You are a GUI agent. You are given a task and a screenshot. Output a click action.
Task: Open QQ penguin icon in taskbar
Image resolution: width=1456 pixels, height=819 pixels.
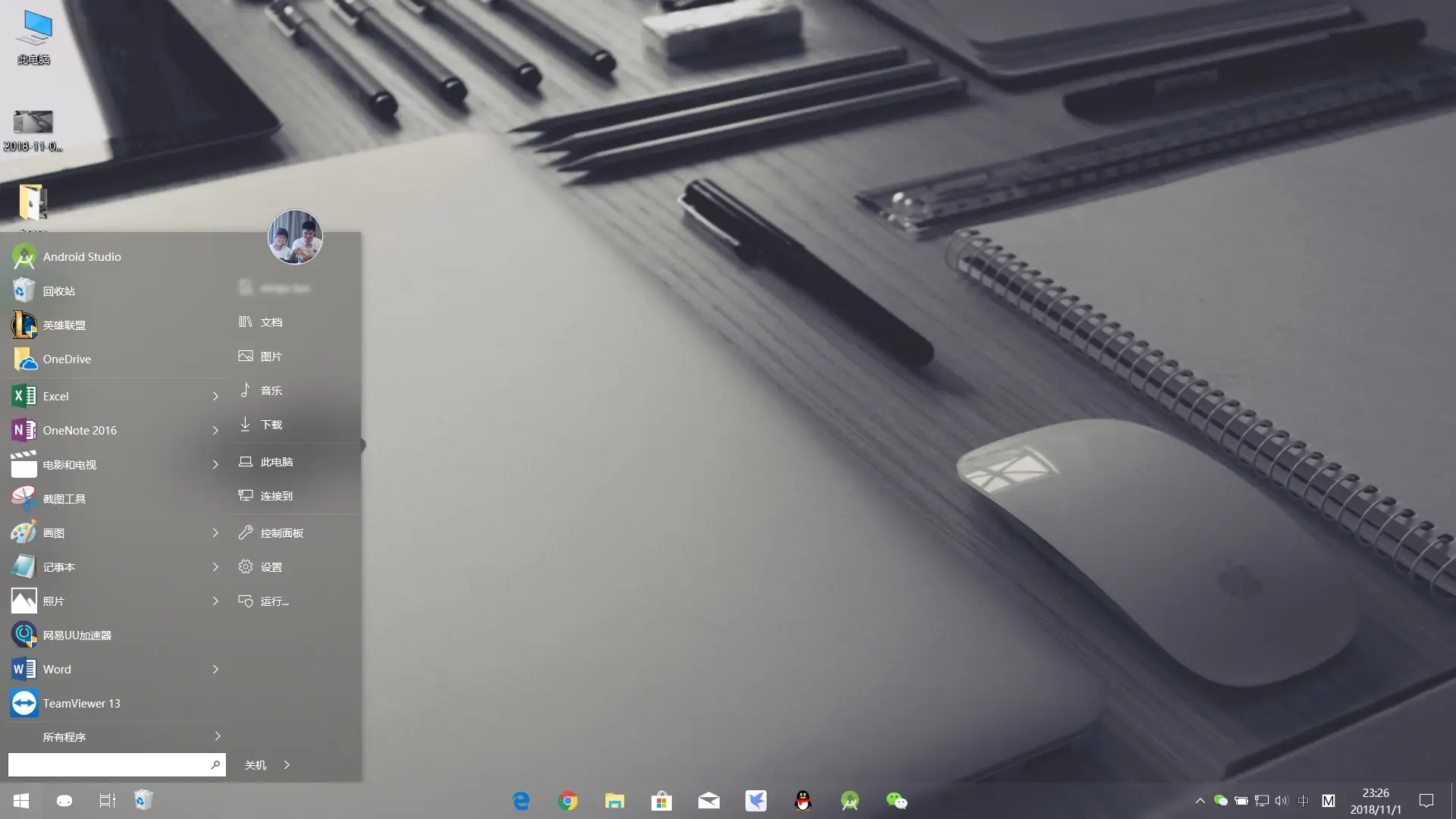coord(803,801)
